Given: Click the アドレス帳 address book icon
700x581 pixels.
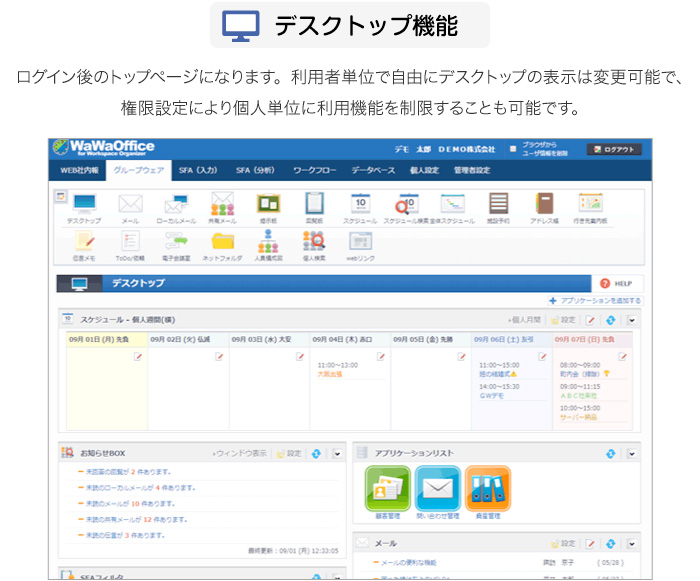Looking at the screenshot, I should [543, 207].
